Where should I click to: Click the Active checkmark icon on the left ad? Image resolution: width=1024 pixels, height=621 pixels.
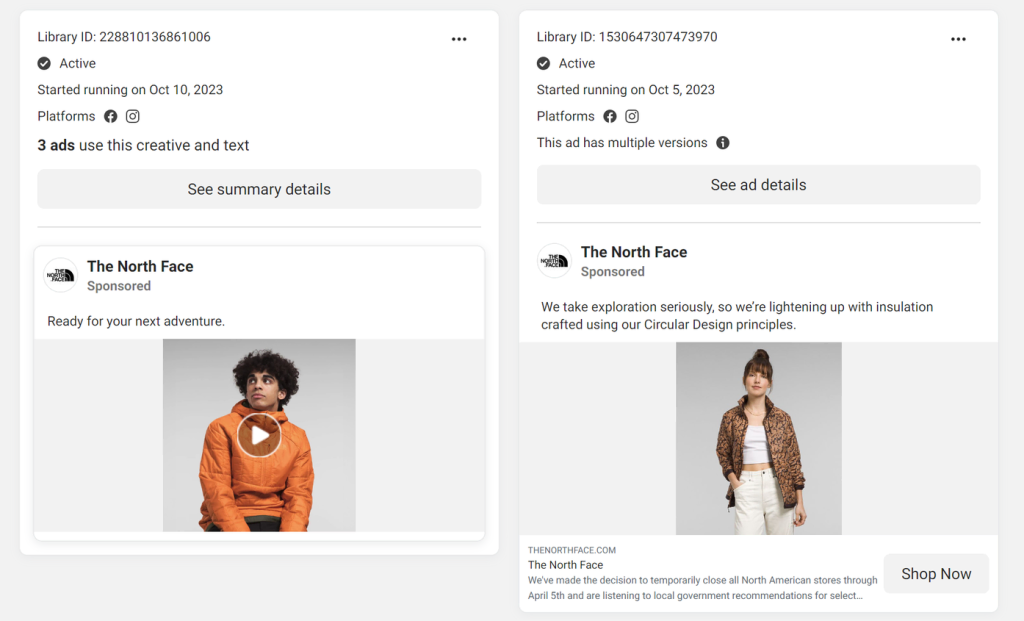click(x=44, y=63)
